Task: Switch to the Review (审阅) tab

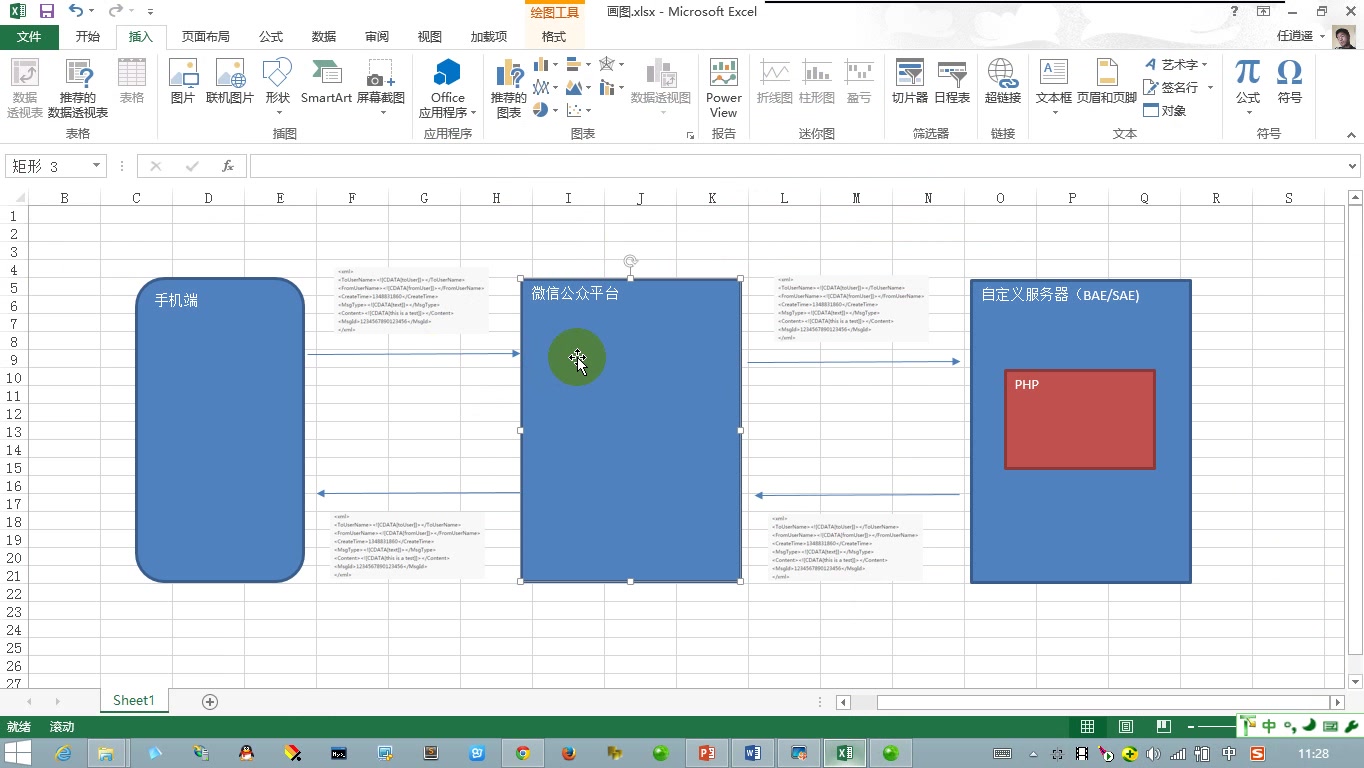Action: pos(377,36)
